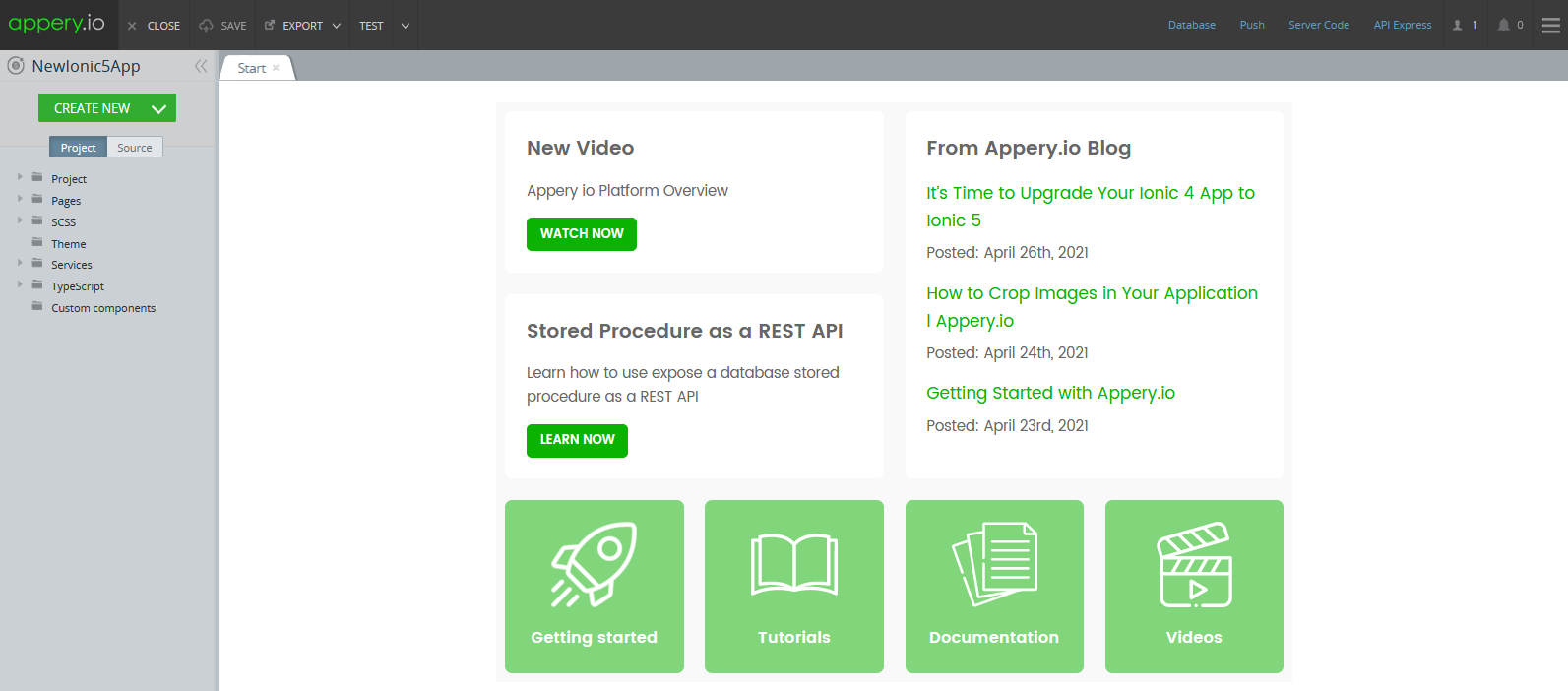Select the Custom components tree item
The image size is (1568, 691).
(103, 308)
